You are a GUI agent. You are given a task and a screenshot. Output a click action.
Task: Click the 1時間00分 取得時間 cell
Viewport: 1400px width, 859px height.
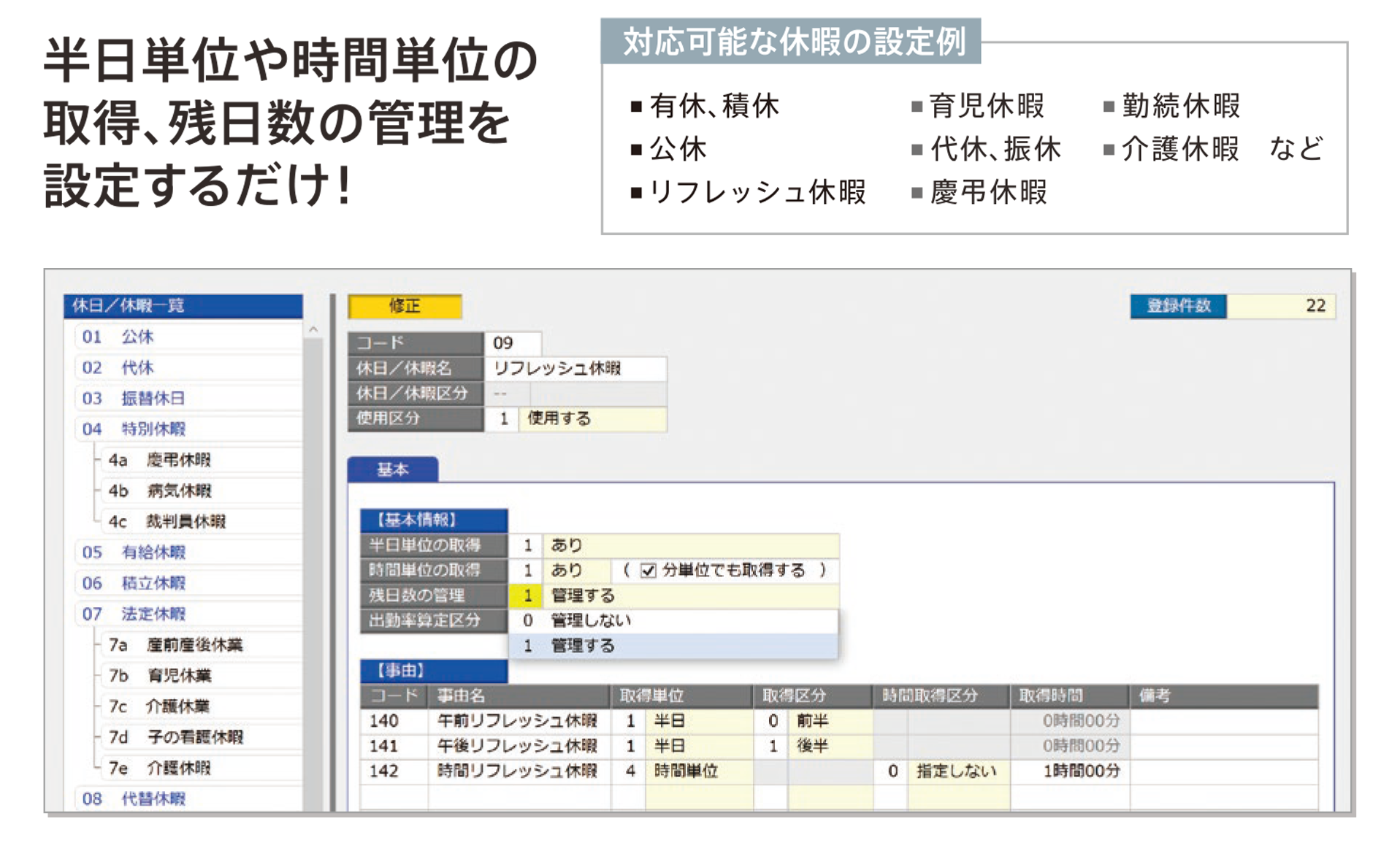tap(1071, 771)
